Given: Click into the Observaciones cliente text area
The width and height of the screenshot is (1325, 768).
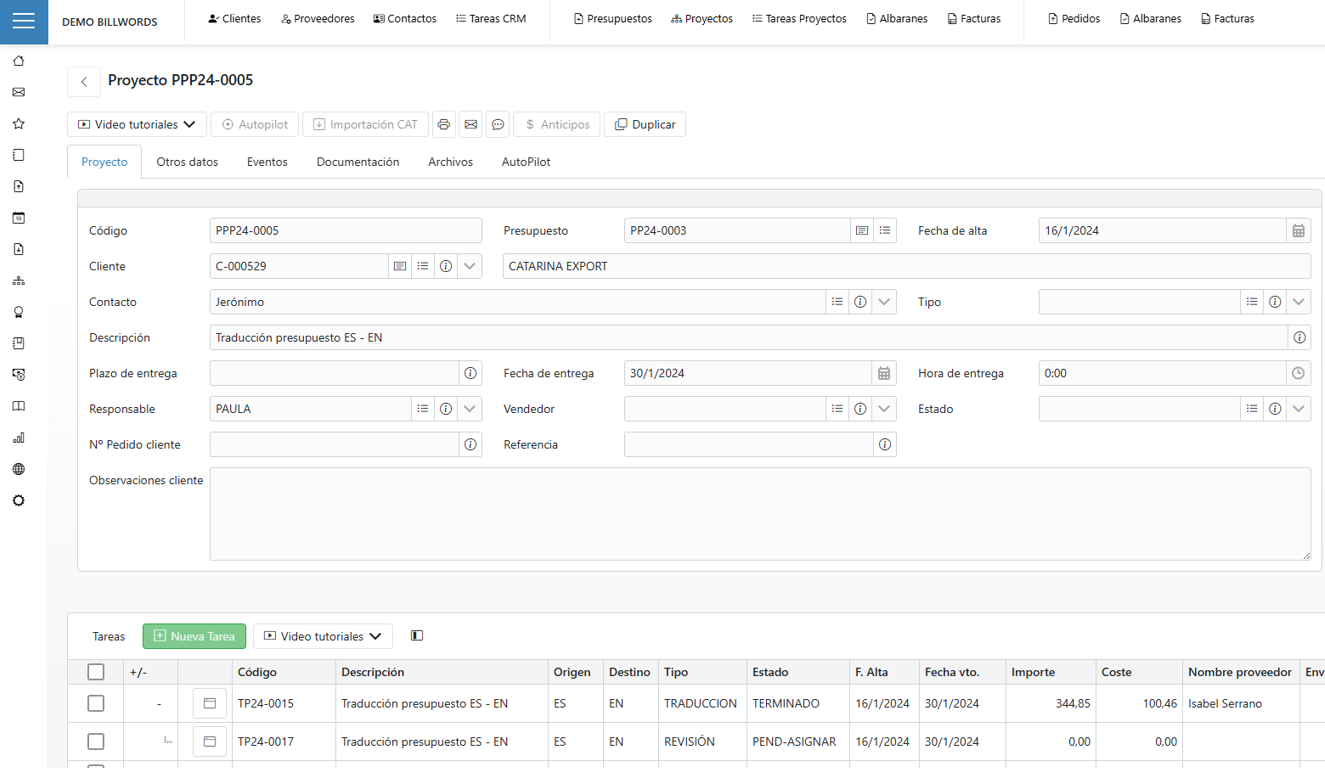Looking at the screenshot, I should point(759,513).
